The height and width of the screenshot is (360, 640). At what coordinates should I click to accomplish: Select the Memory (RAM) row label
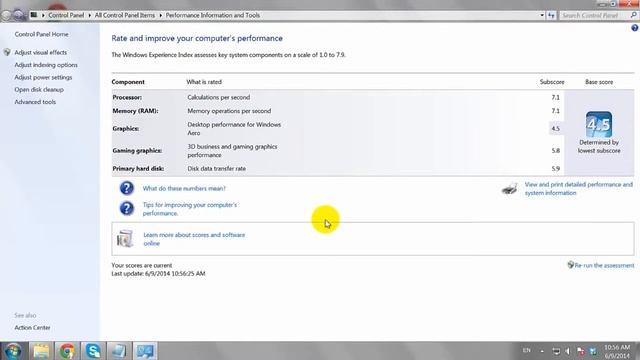[x=136, y=111]
